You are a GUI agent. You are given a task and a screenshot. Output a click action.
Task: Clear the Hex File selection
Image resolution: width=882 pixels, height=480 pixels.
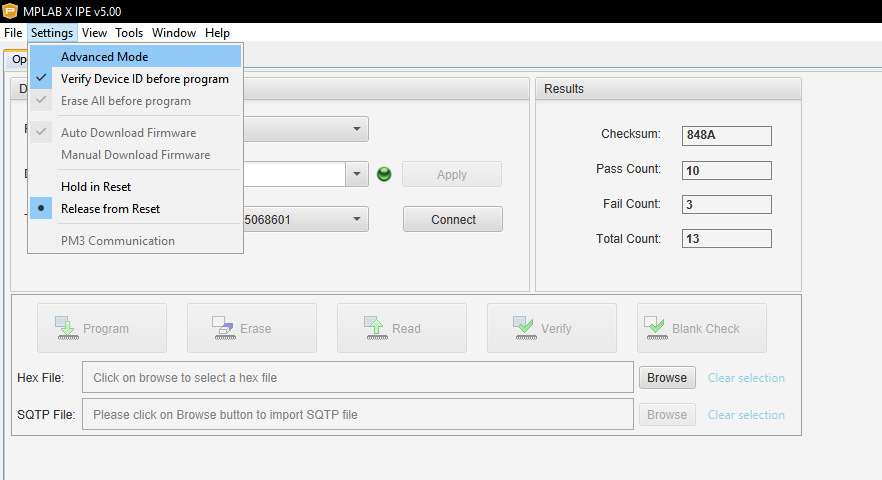(x=746, y=378)
